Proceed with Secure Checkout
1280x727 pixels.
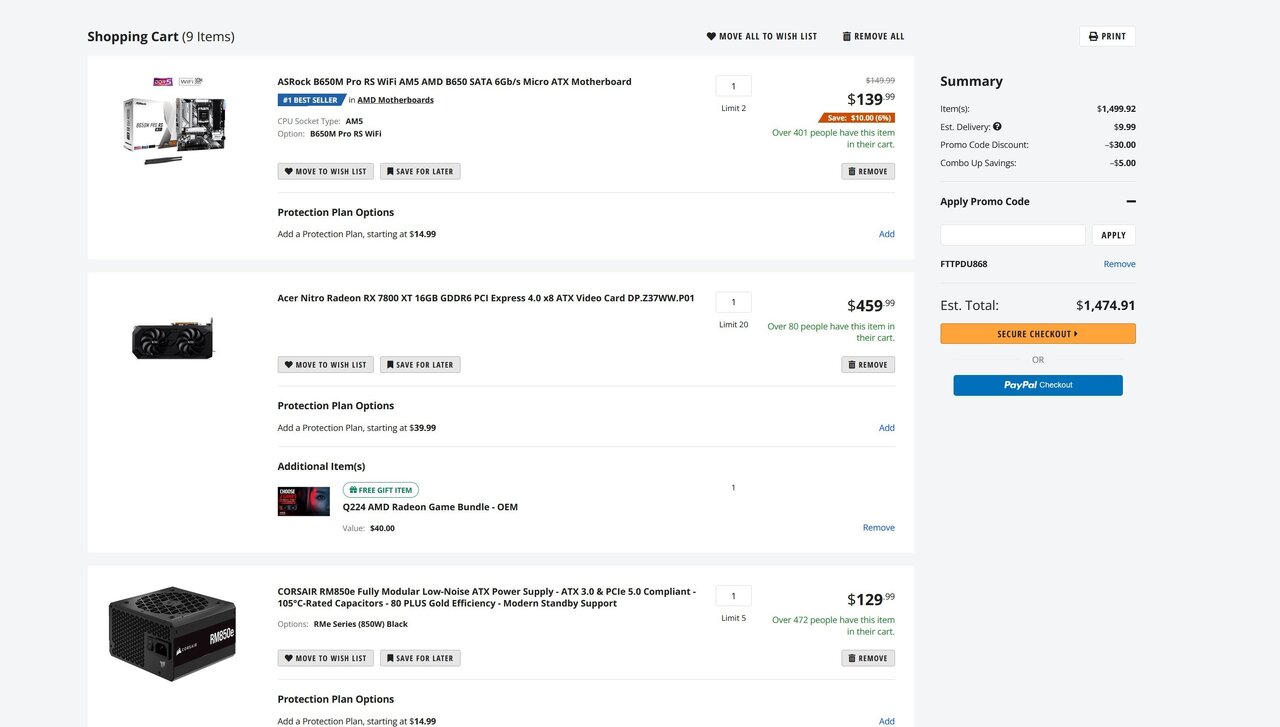(1037, 334)
